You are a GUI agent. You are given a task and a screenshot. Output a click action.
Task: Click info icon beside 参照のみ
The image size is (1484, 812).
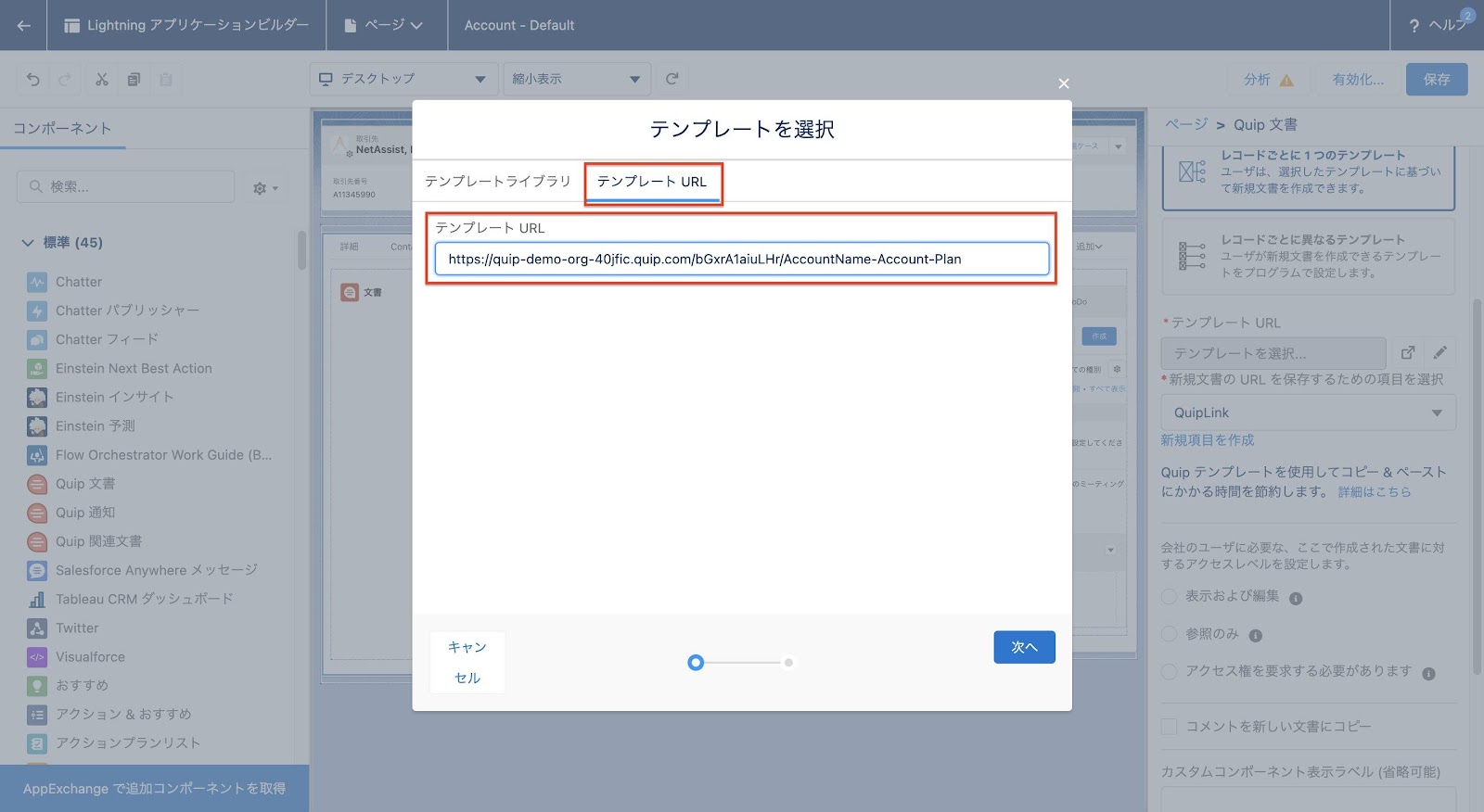tap(1256, 636)
